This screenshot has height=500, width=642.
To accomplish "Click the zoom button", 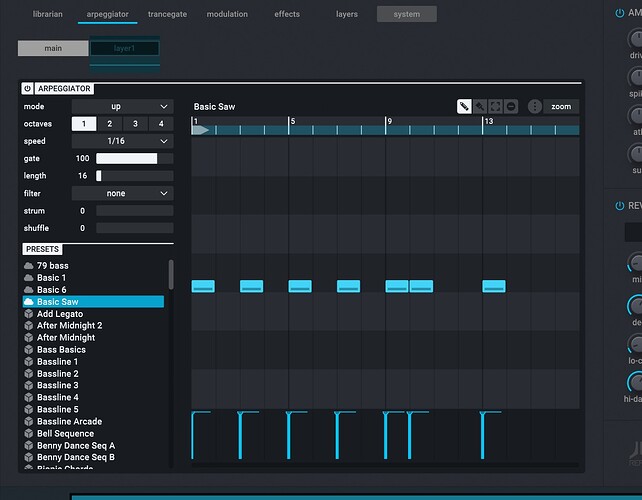I will tap(561, 106).
